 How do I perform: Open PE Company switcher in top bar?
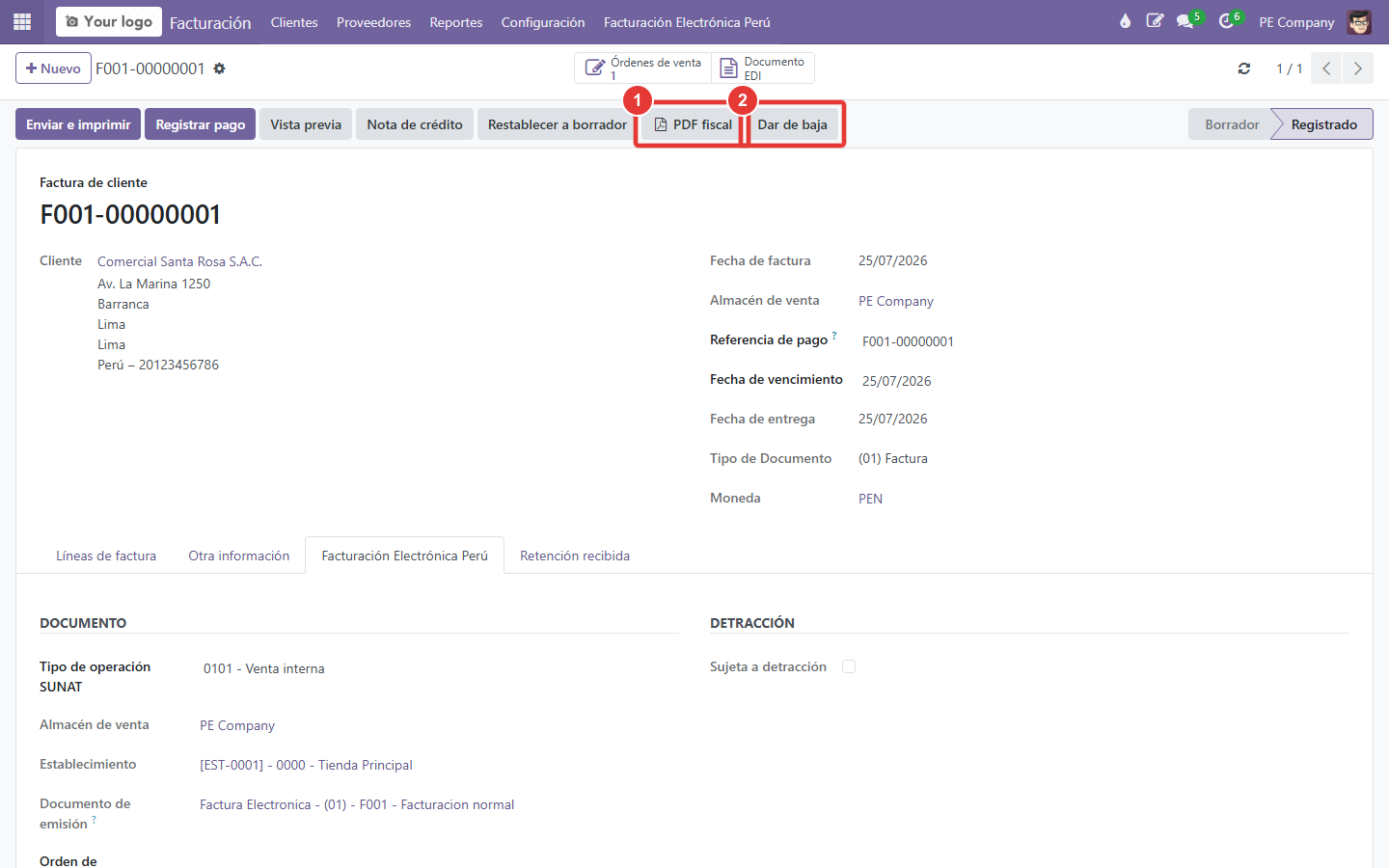click(x=1296, y=22)
